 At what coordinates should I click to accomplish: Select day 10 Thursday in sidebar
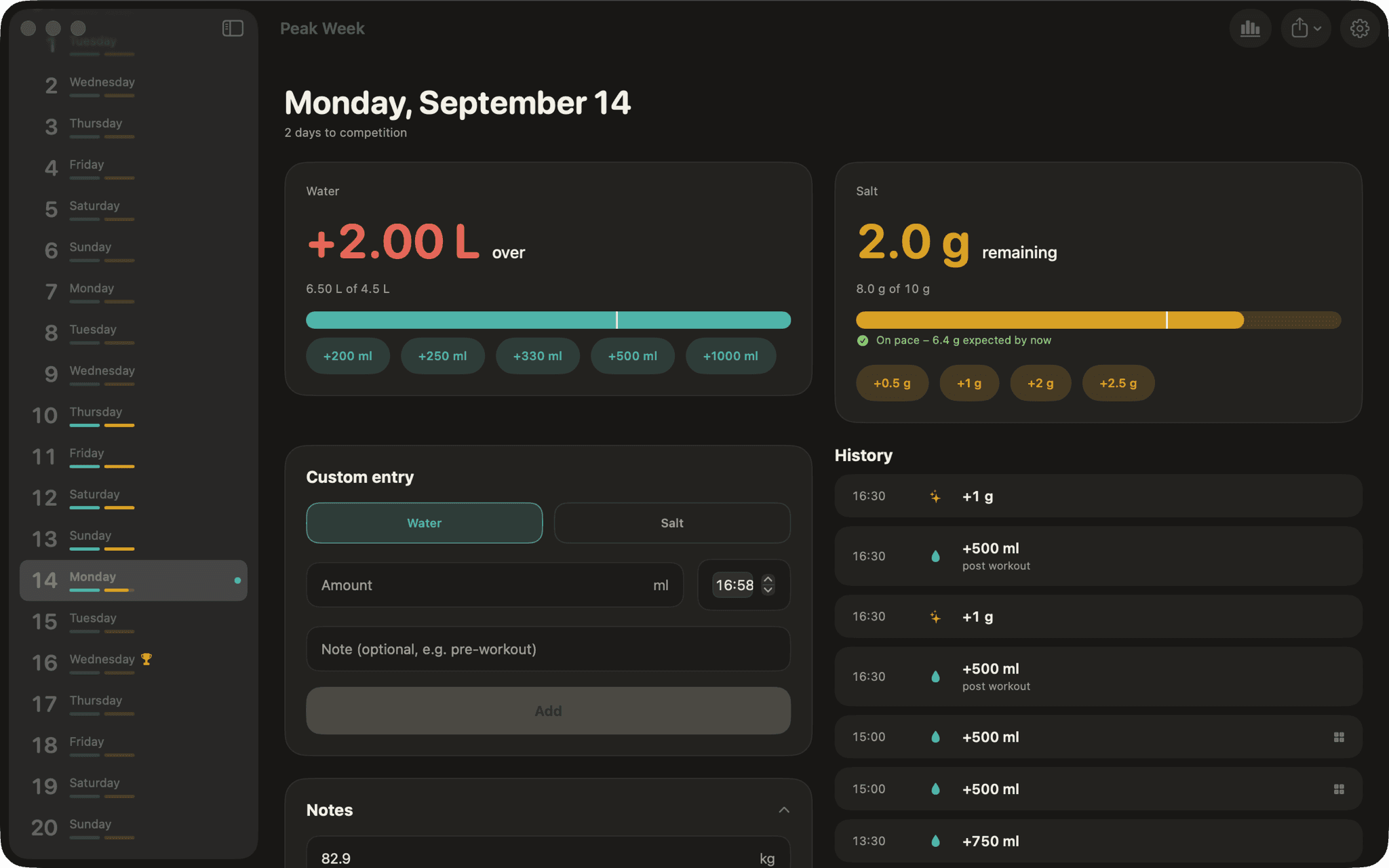[x=134, y=416]
